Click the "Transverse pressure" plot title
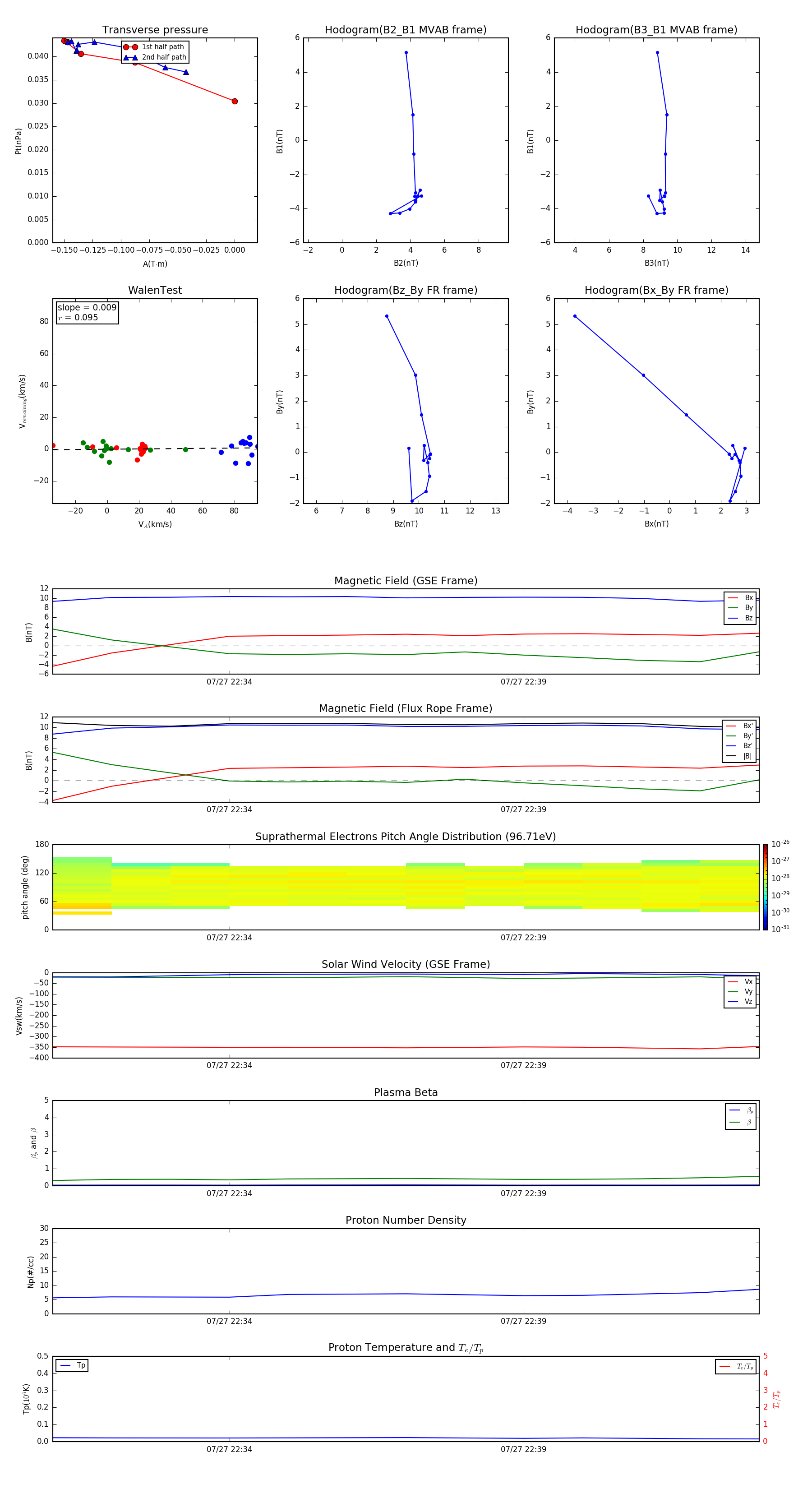Viewport: 812px width, 1489px height. coord(155,30)
